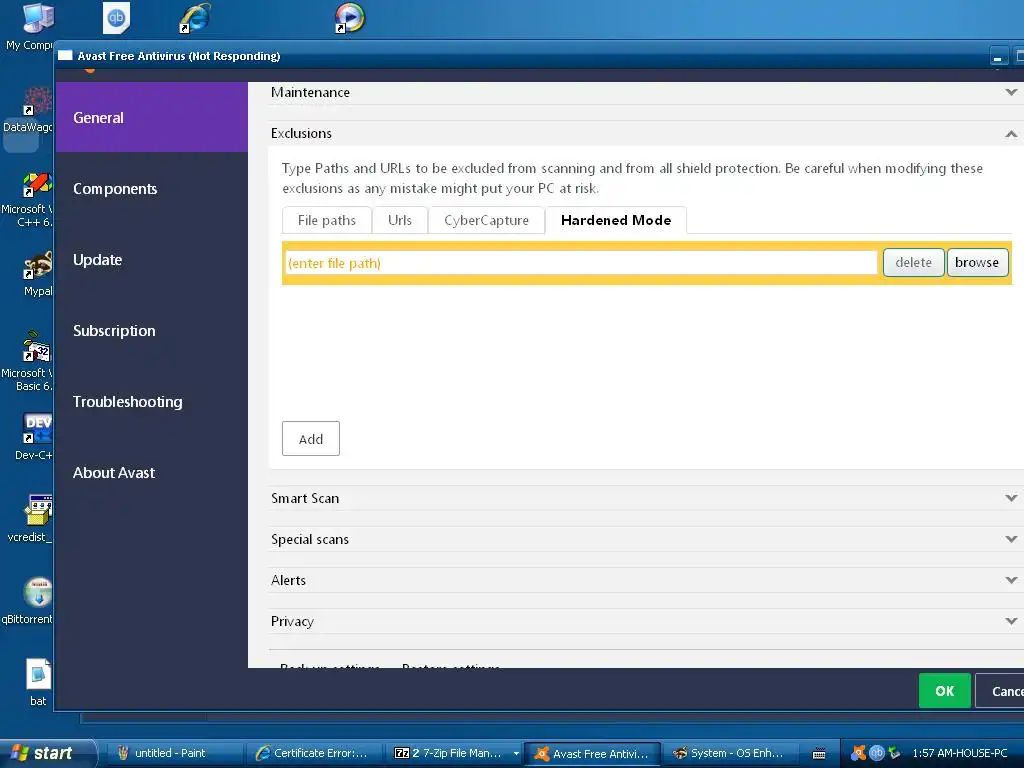The image size is (1024, 768).
Task: Select the Microsoft Visual C++ 6 desktop icon
Action: point(27,199)
